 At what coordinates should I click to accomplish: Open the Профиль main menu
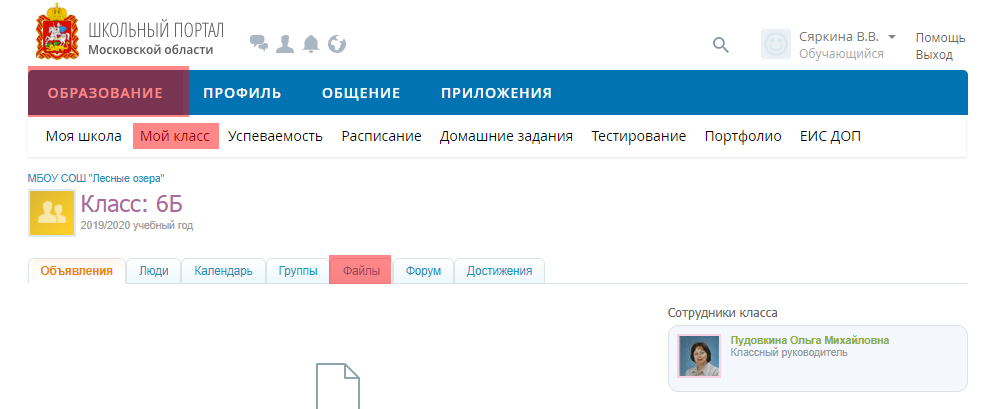pos(242,93)
